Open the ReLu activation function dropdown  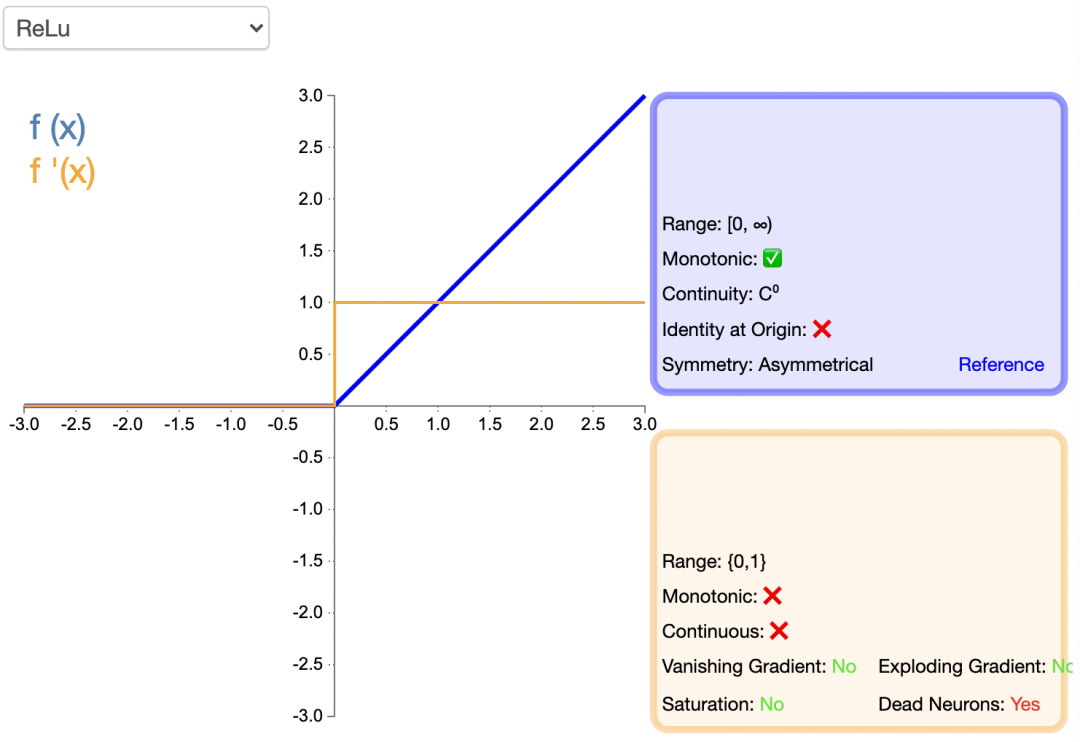[136, 29]
